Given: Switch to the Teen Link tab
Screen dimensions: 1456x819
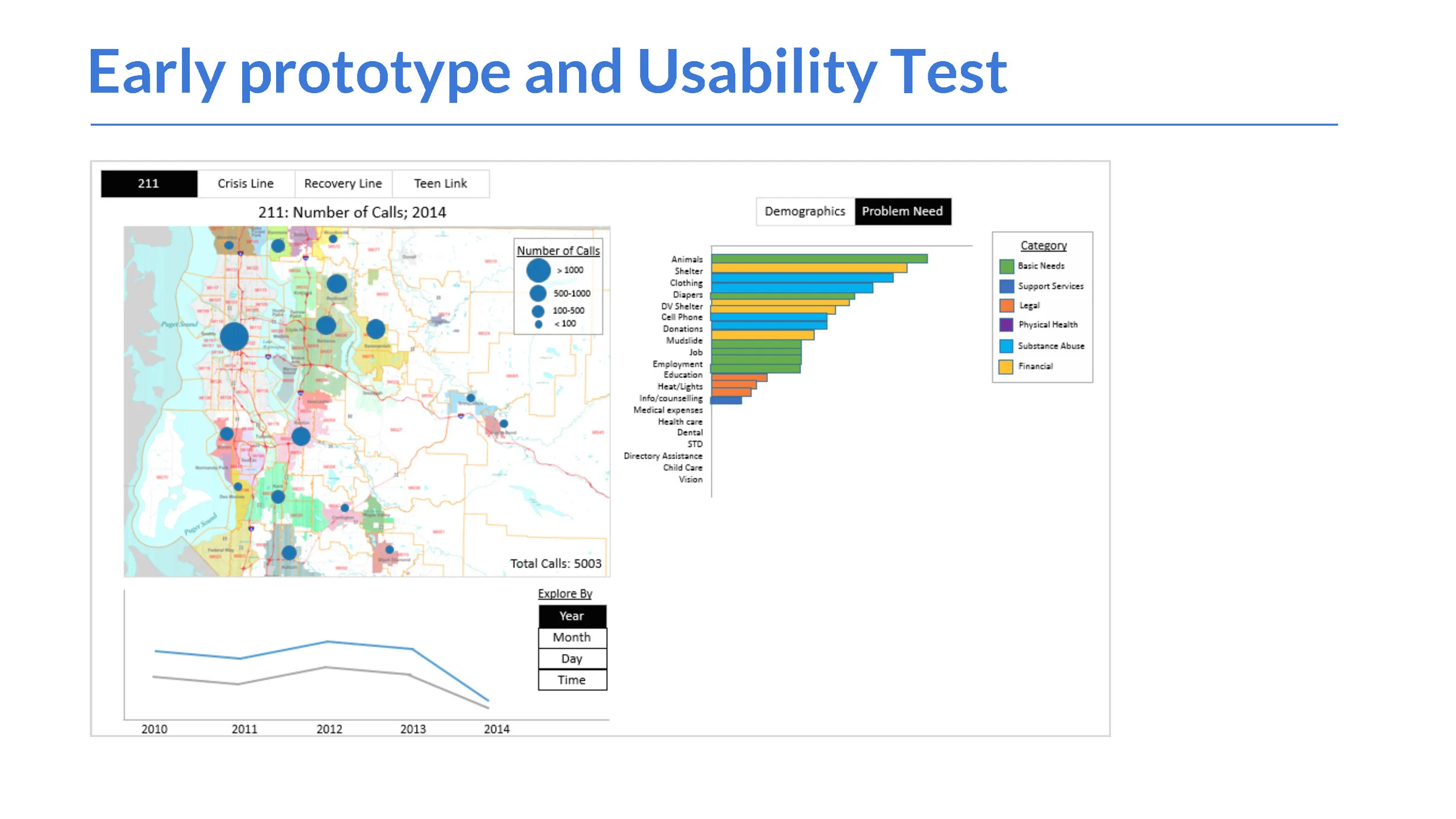Looking at the screenshot, I should pos(440,183).
